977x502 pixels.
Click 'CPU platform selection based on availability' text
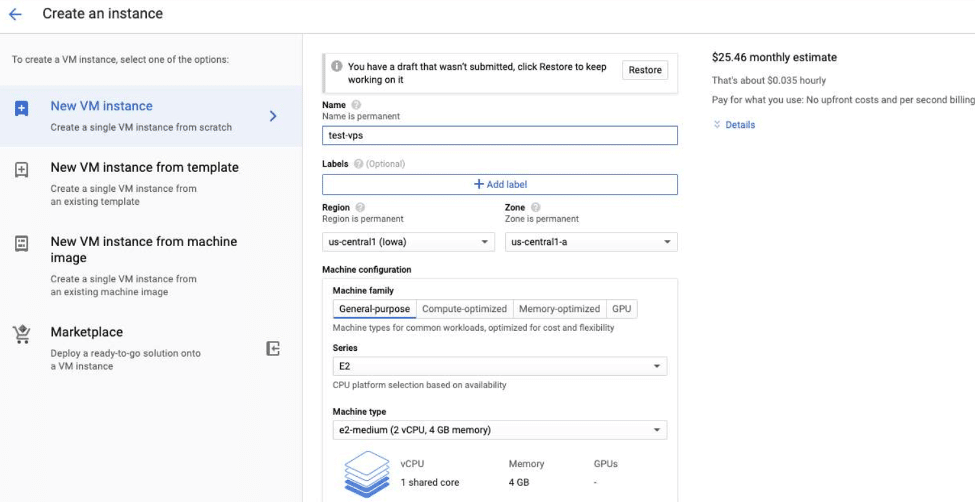(419, 385)
